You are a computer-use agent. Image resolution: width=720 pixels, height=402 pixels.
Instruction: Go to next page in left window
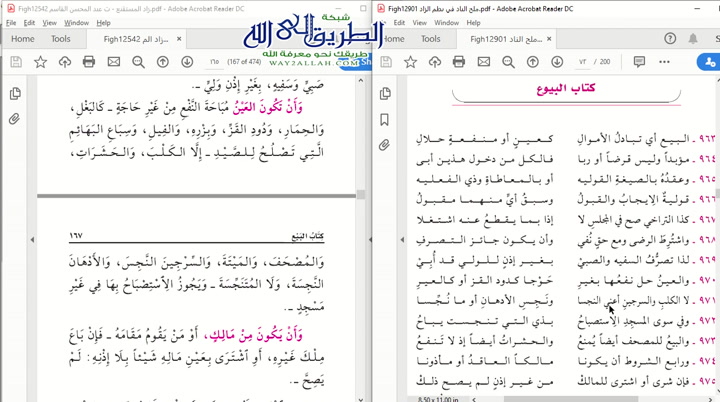tap(187, 62)
